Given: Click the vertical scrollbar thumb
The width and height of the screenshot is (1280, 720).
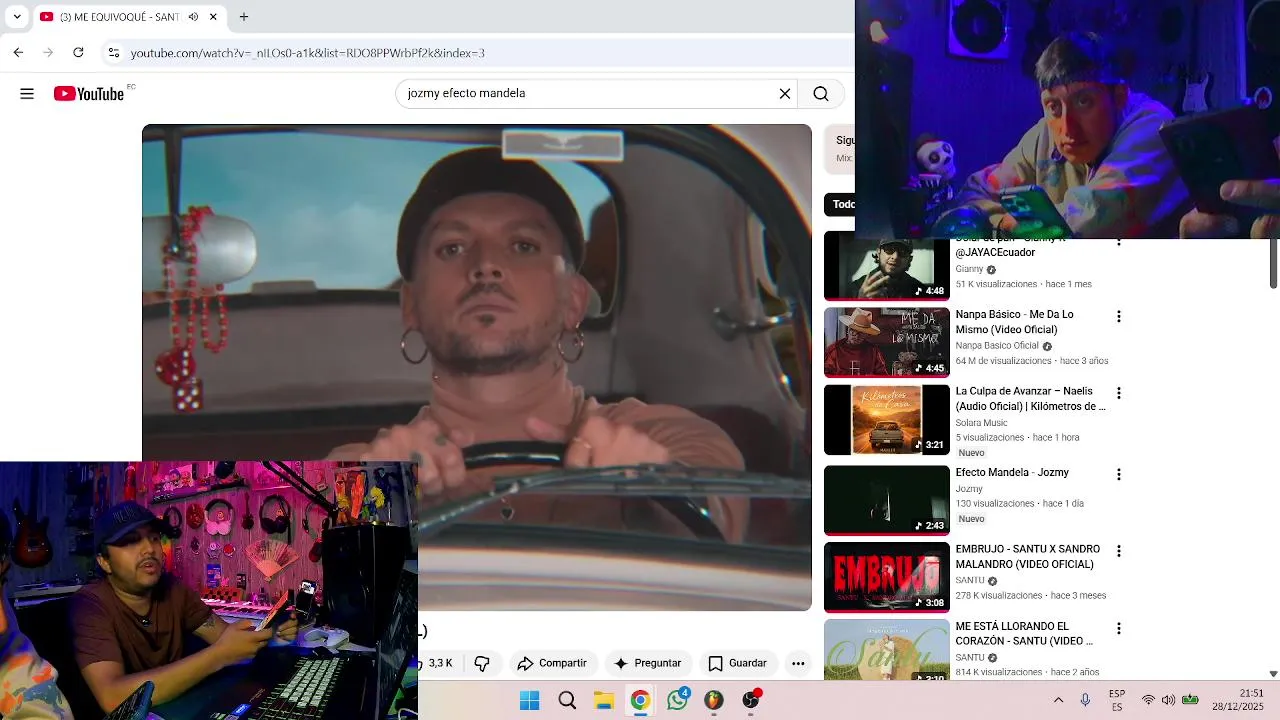Looking at the screenshot, I should [1273, 264].
